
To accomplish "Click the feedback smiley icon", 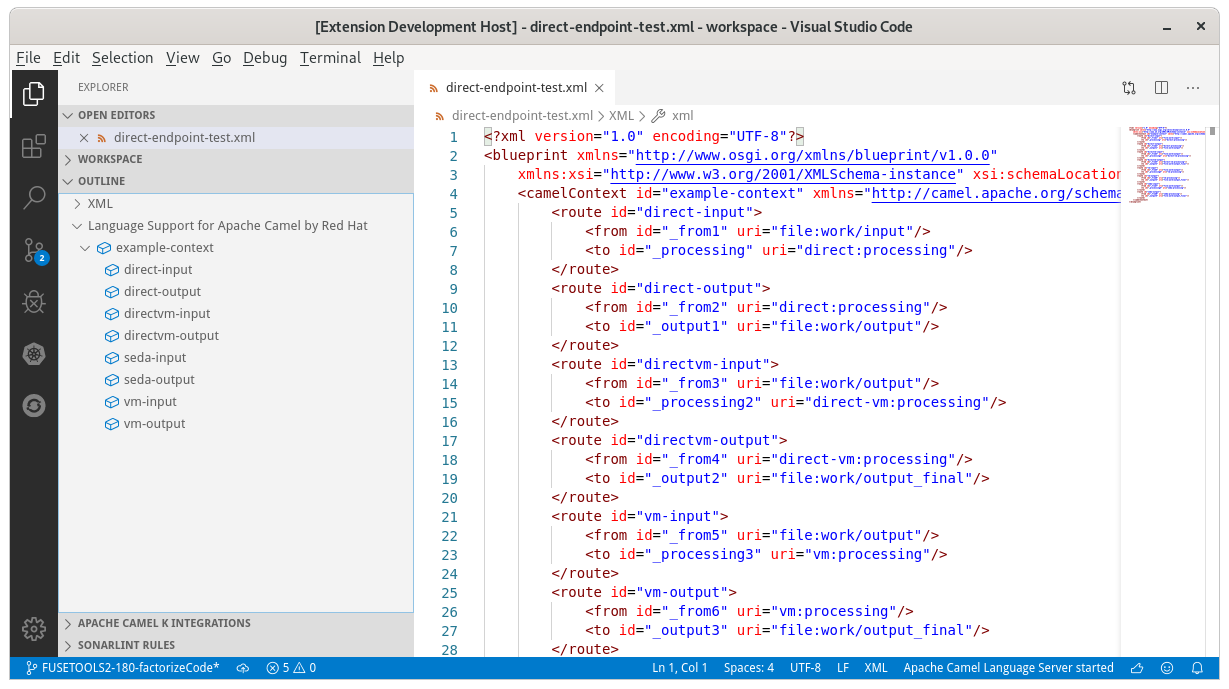I will coord(1167,668).
